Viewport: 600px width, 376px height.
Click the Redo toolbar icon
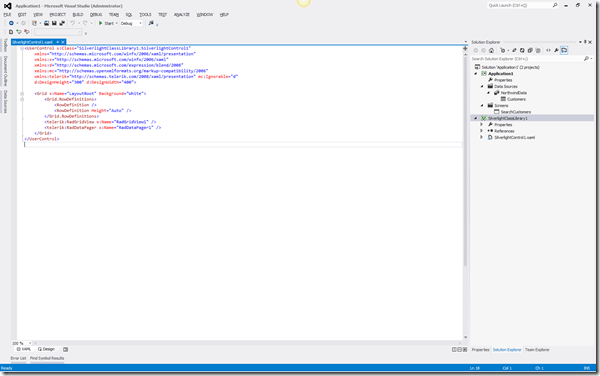pyautogui.click(x=85, y=23)
